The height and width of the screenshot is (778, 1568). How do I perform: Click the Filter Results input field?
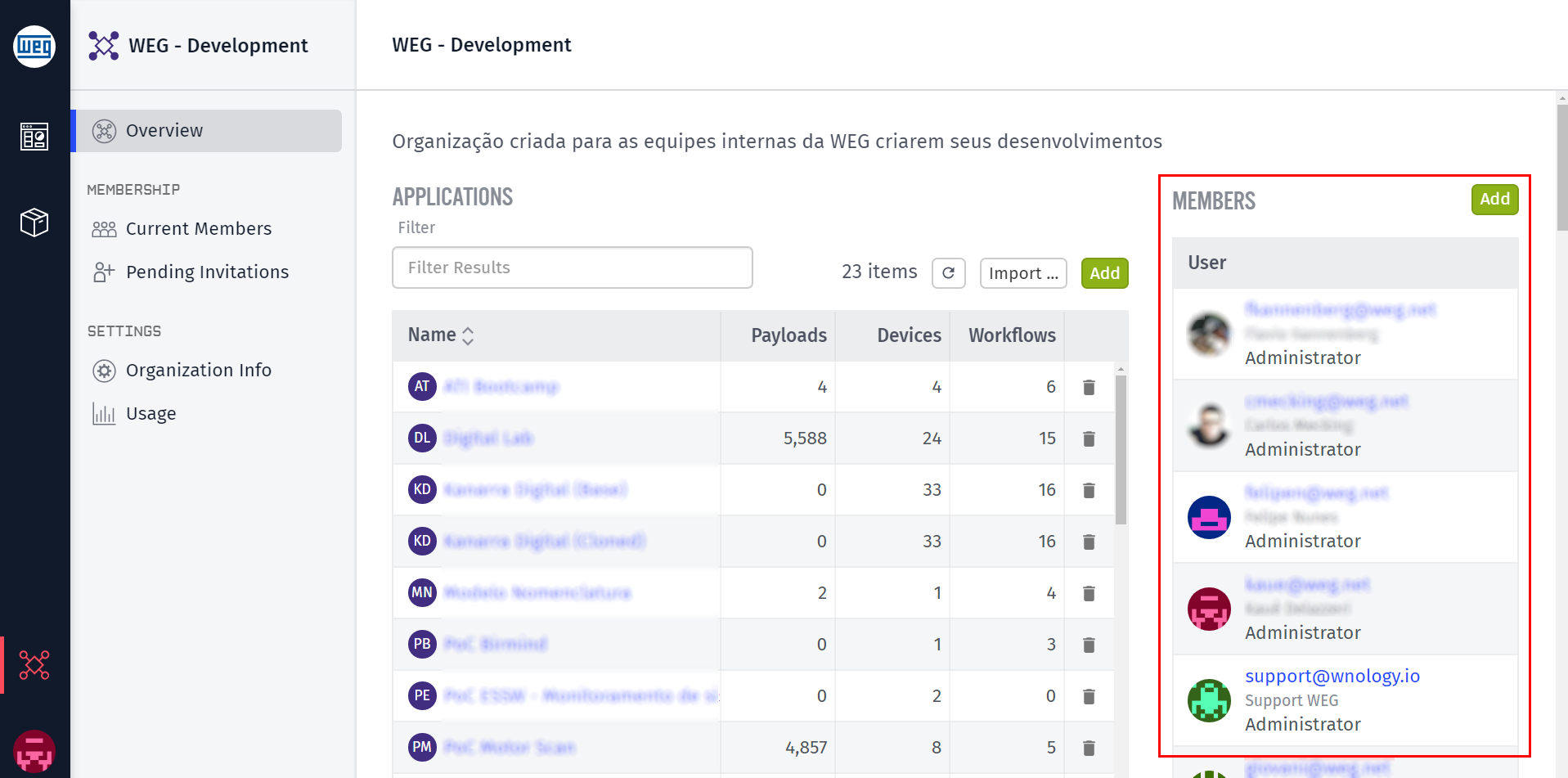pyautogui.click(x=573, y=268)
